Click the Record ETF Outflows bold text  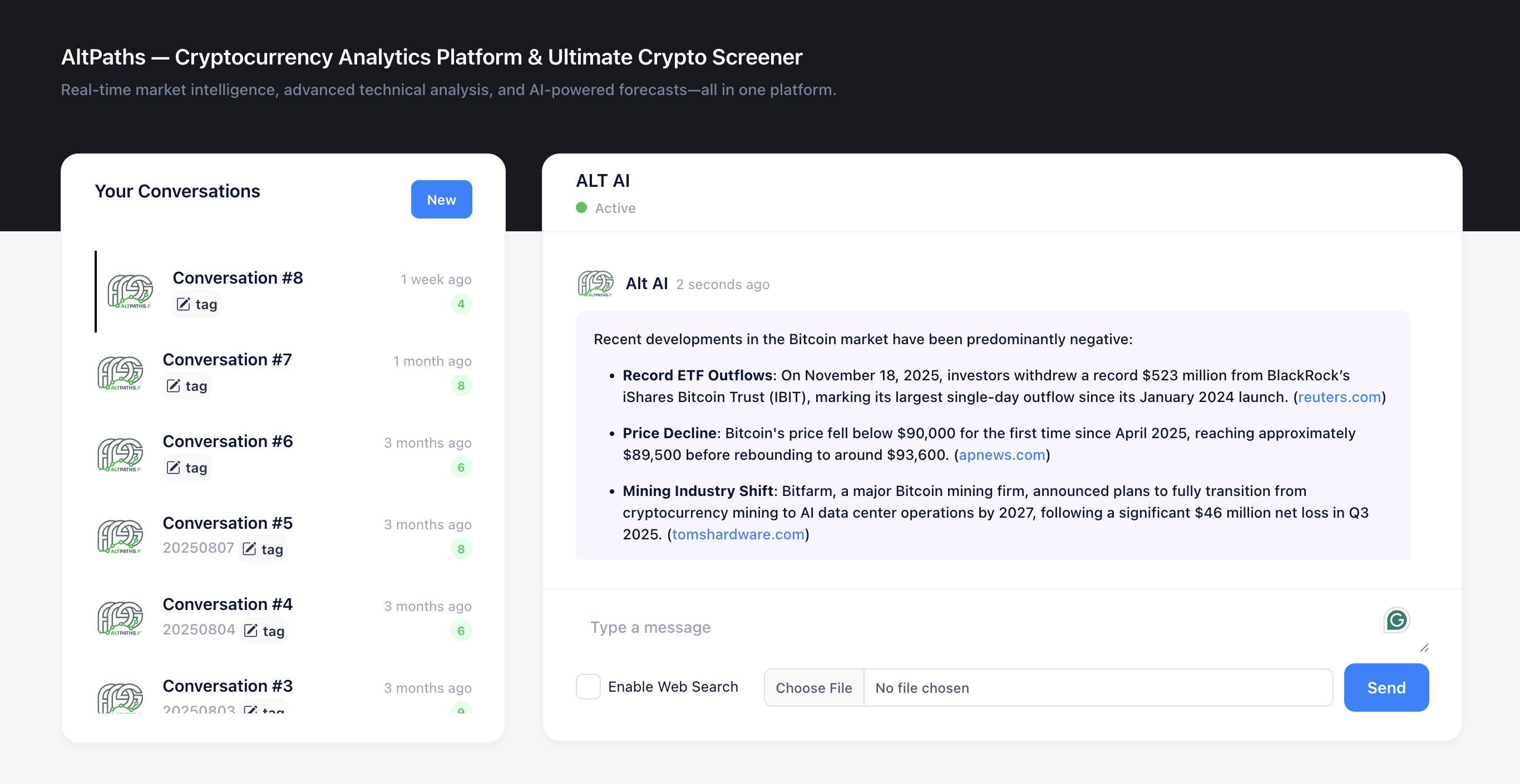pos(698,376)
